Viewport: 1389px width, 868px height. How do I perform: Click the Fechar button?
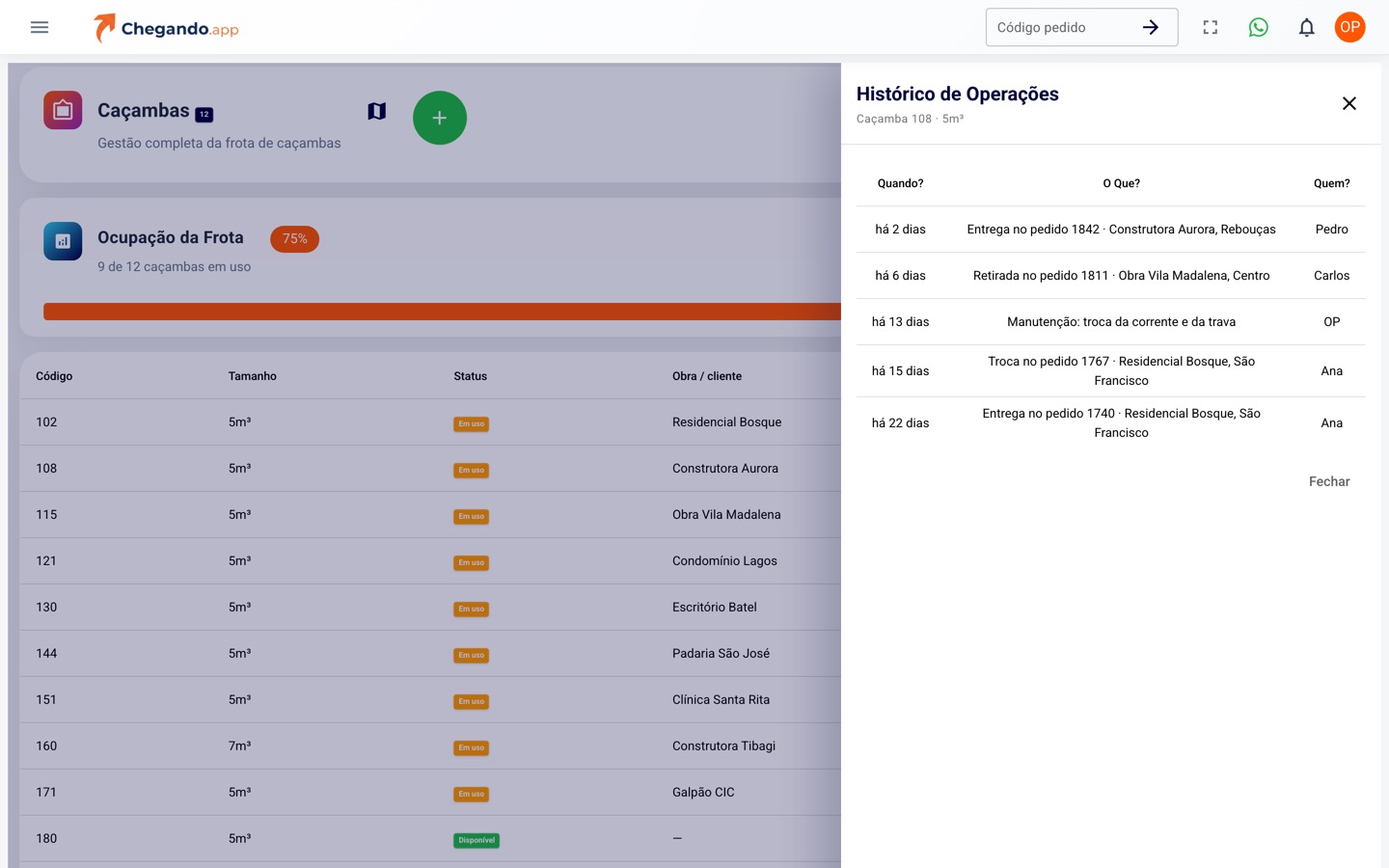[1329, 481]
